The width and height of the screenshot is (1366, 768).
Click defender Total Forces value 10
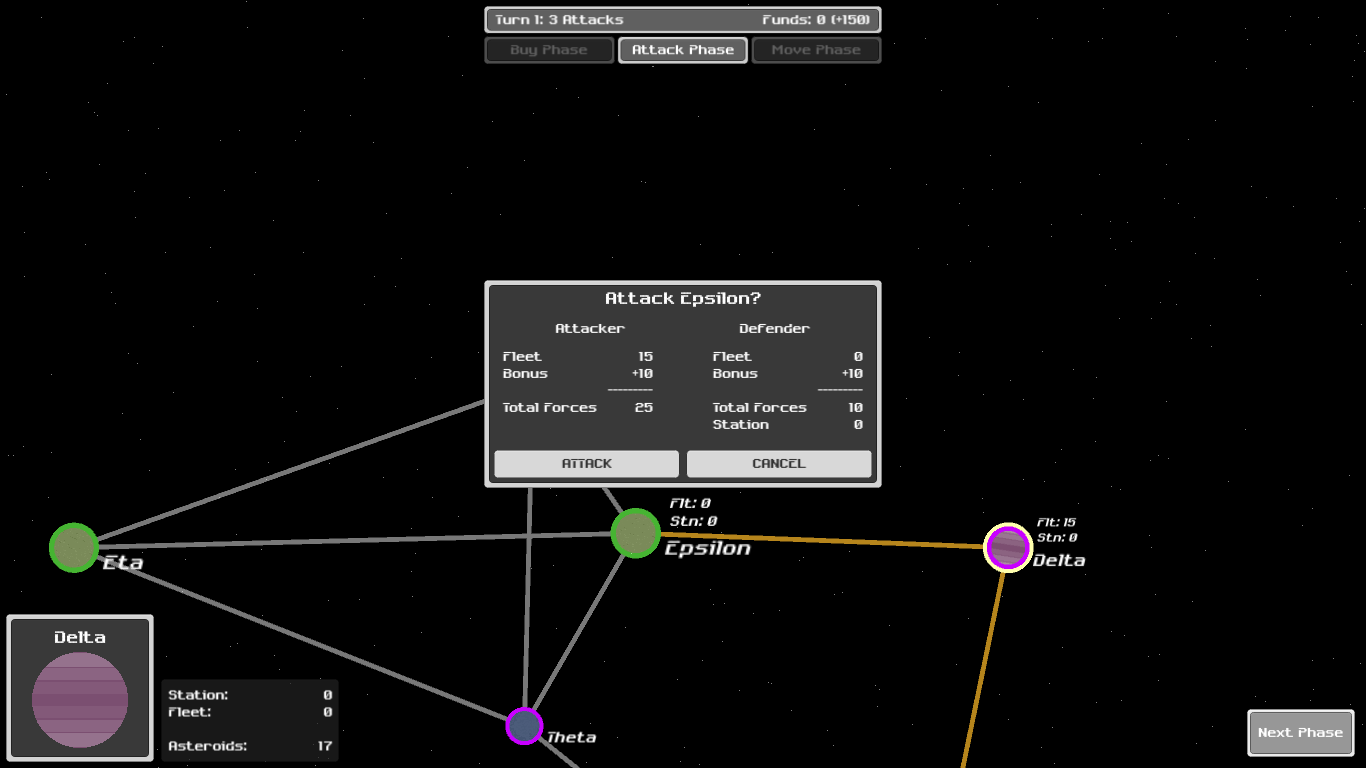coord(855,408)
